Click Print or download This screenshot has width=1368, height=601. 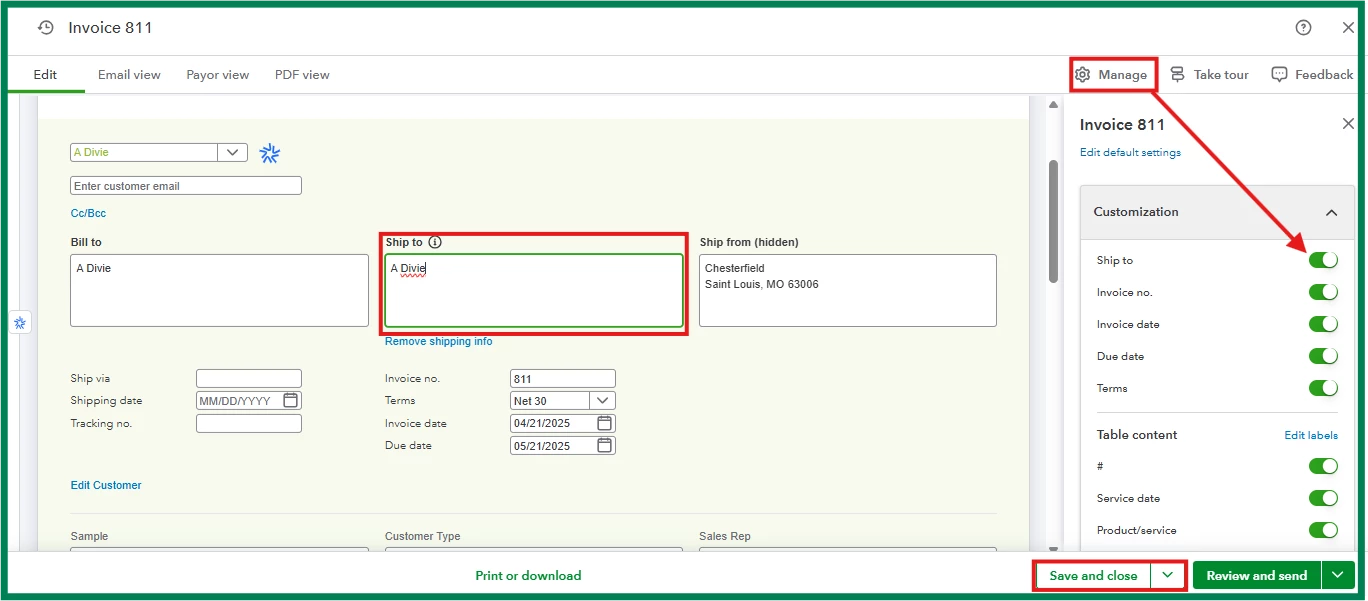[528, 575]
